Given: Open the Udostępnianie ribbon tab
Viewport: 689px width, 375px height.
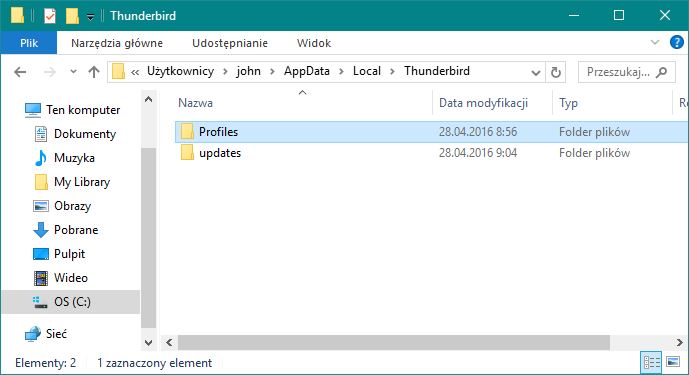Looking at the screenshot, I should [230, 43].
